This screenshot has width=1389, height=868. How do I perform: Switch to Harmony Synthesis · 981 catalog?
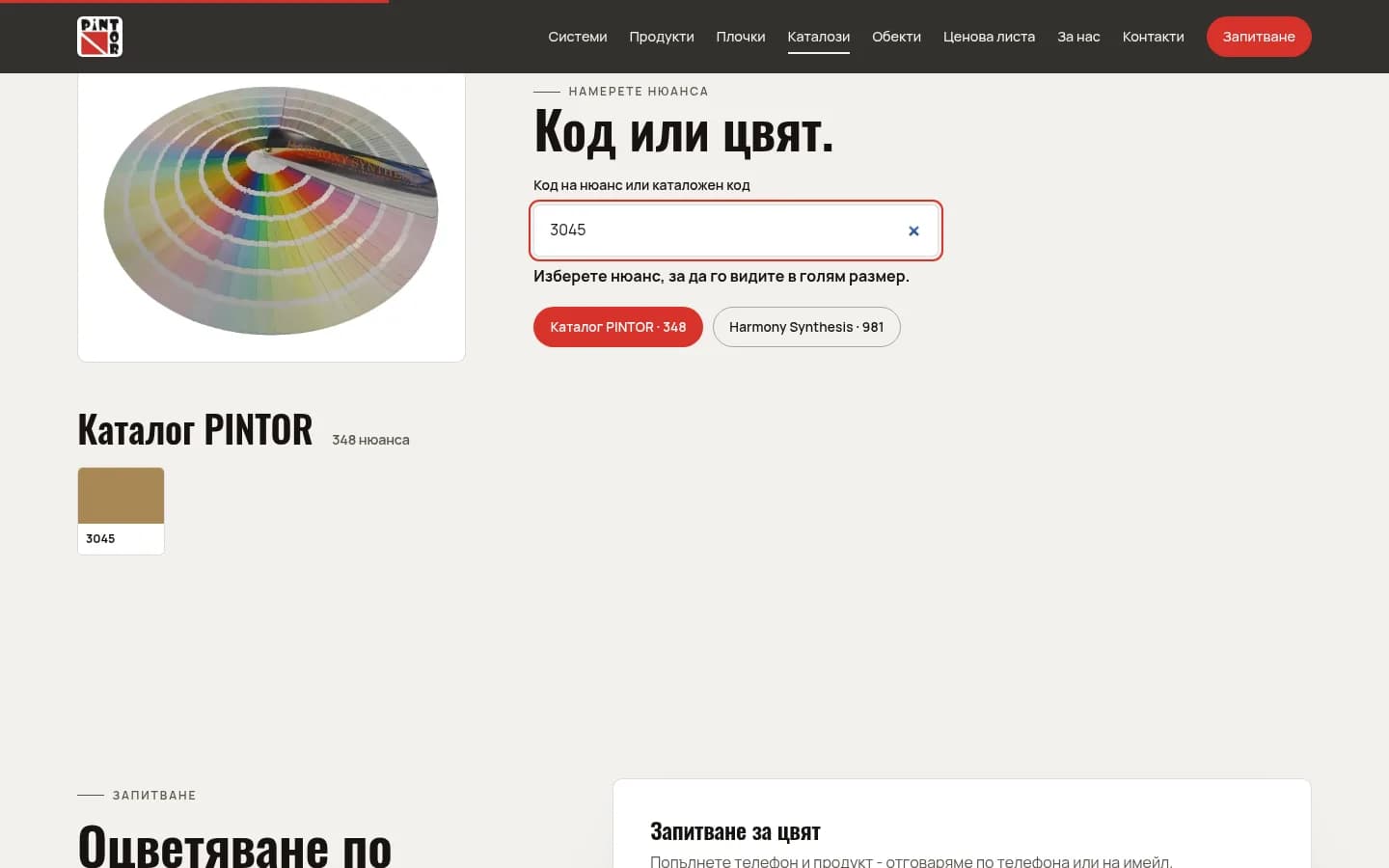(x=806, y=327)
